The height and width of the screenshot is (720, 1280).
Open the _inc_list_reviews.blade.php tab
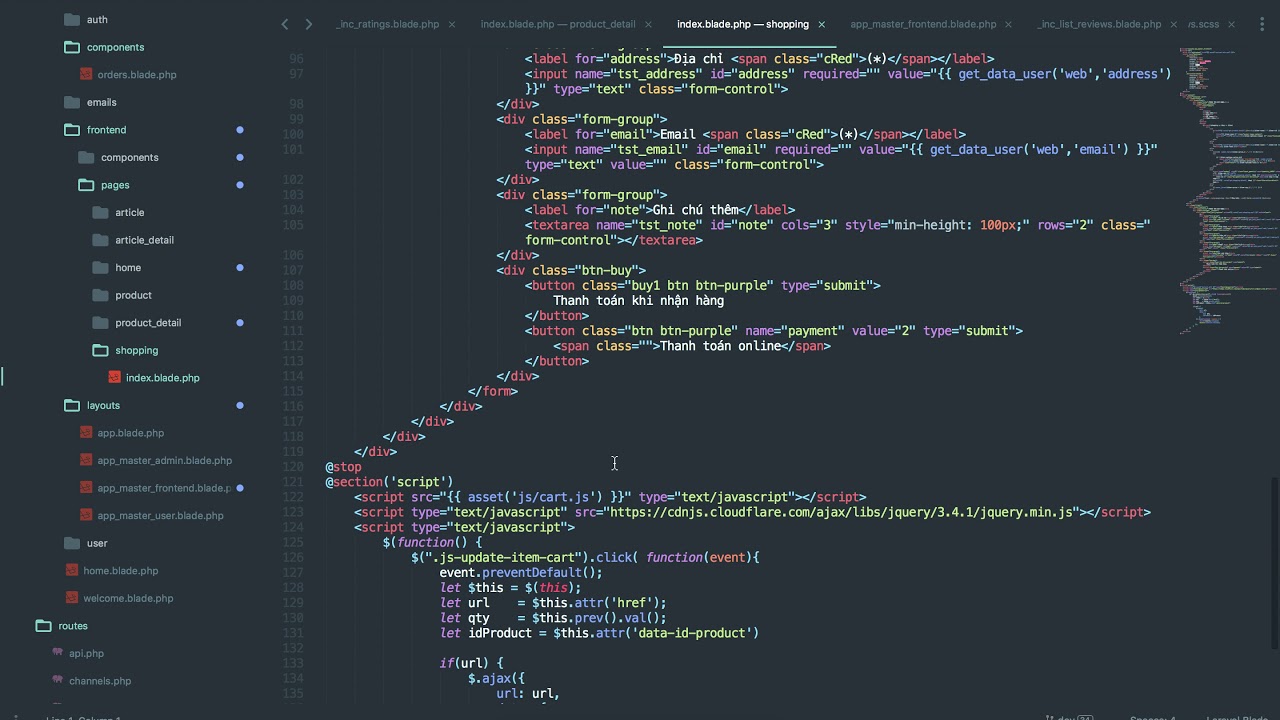(1099, 24)
